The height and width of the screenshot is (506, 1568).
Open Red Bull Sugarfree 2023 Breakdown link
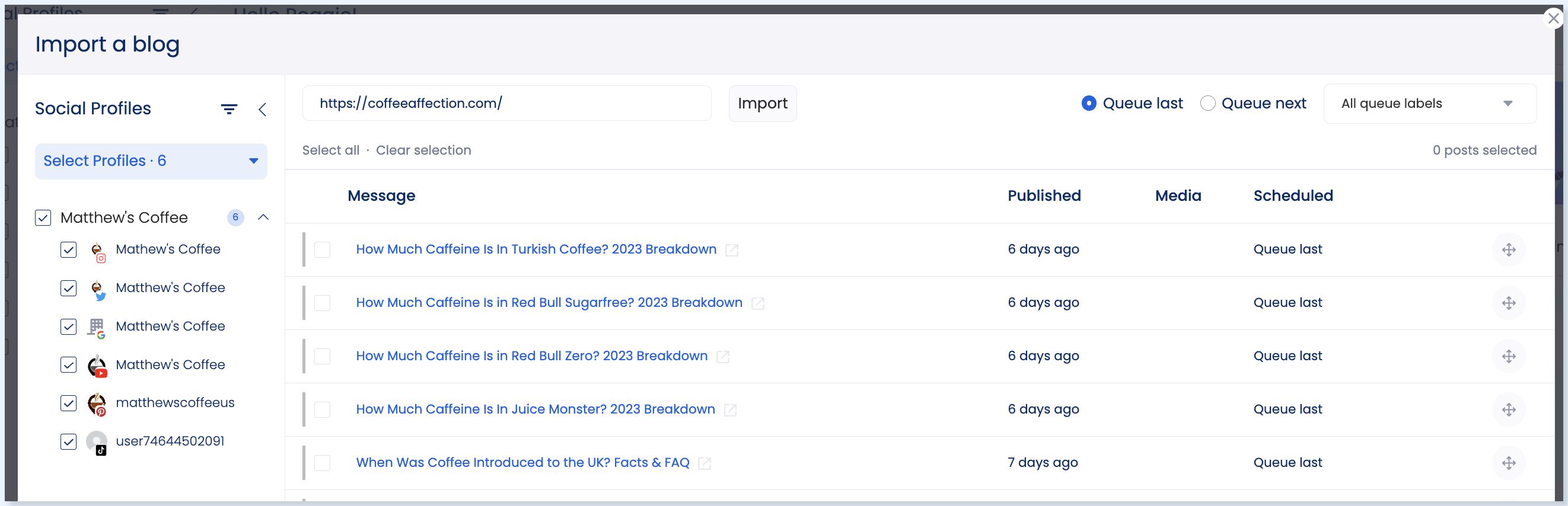[x=549, y=303]
